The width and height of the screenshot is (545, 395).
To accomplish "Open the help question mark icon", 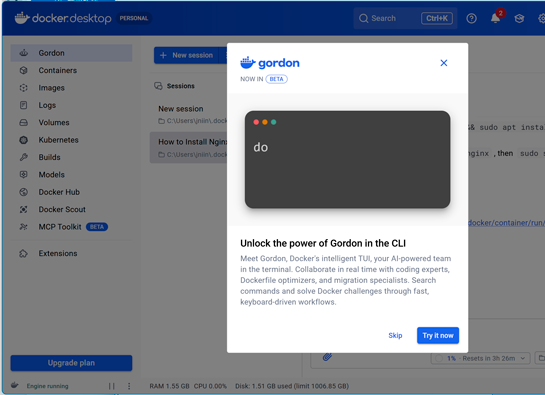I will point(471,18).
